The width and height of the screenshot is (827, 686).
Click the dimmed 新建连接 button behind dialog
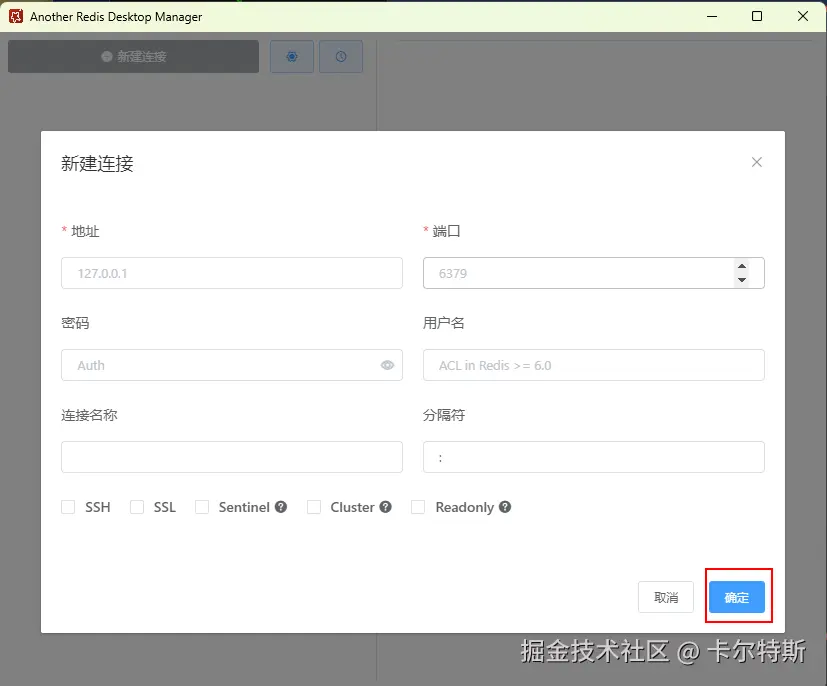click(x=133, y=56)
